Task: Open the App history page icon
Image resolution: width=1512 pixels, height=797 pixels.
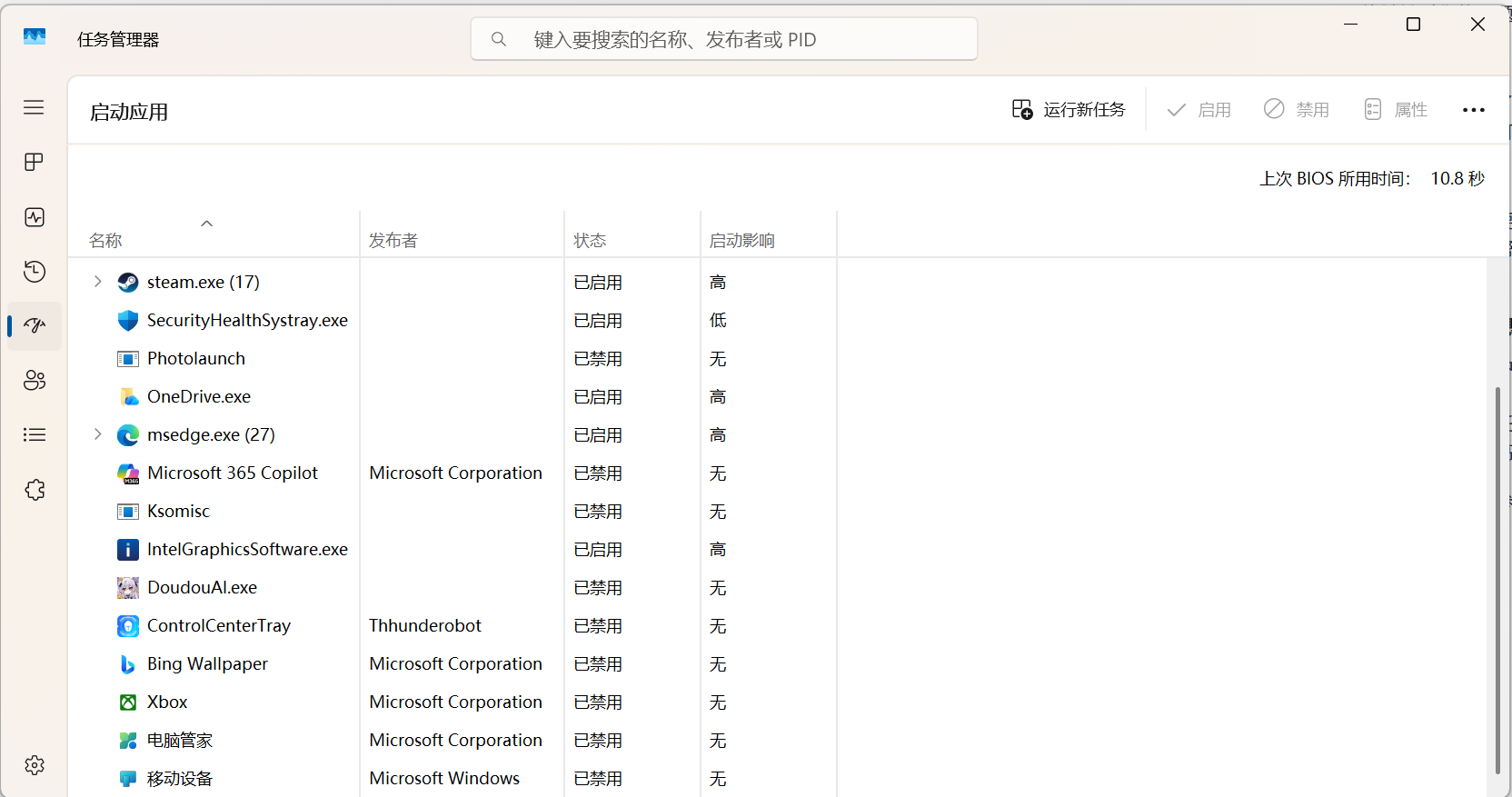Action: 35,272
